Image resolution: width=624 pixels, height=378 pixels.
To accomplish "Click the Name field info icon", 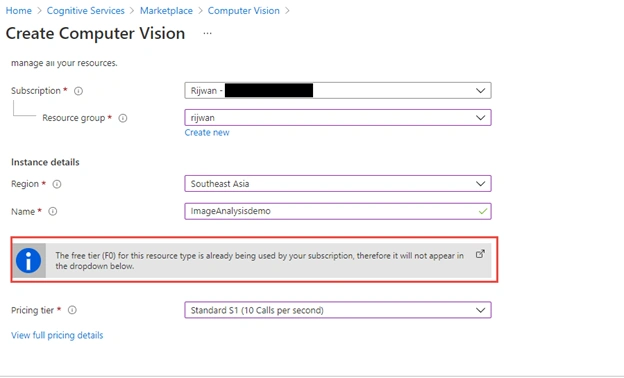I will coord(53,212).
